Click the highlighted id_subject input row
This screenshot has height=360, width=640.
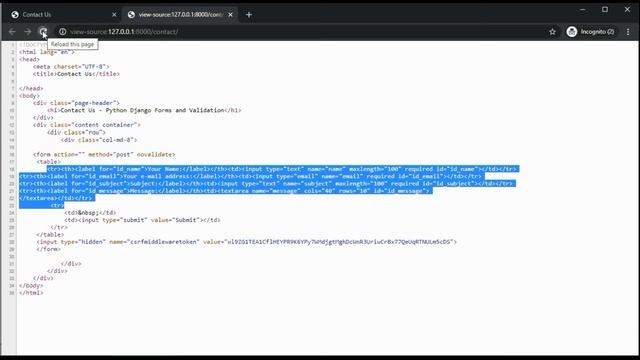pos(266,184)
